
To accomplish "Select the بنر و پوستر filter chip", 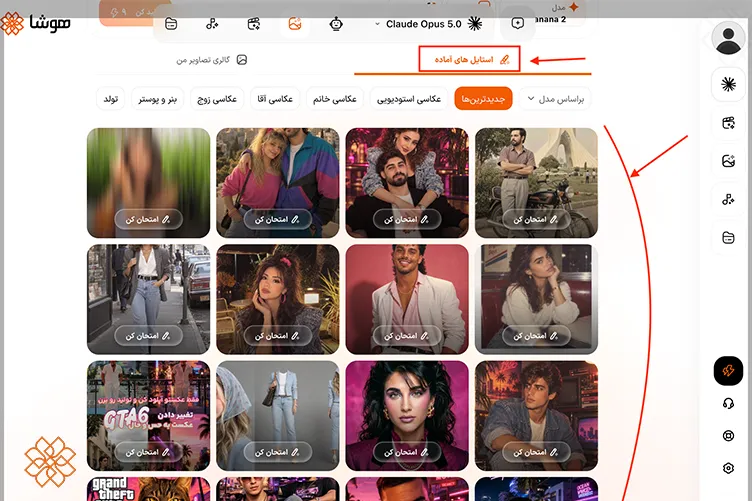I will 157,99.
